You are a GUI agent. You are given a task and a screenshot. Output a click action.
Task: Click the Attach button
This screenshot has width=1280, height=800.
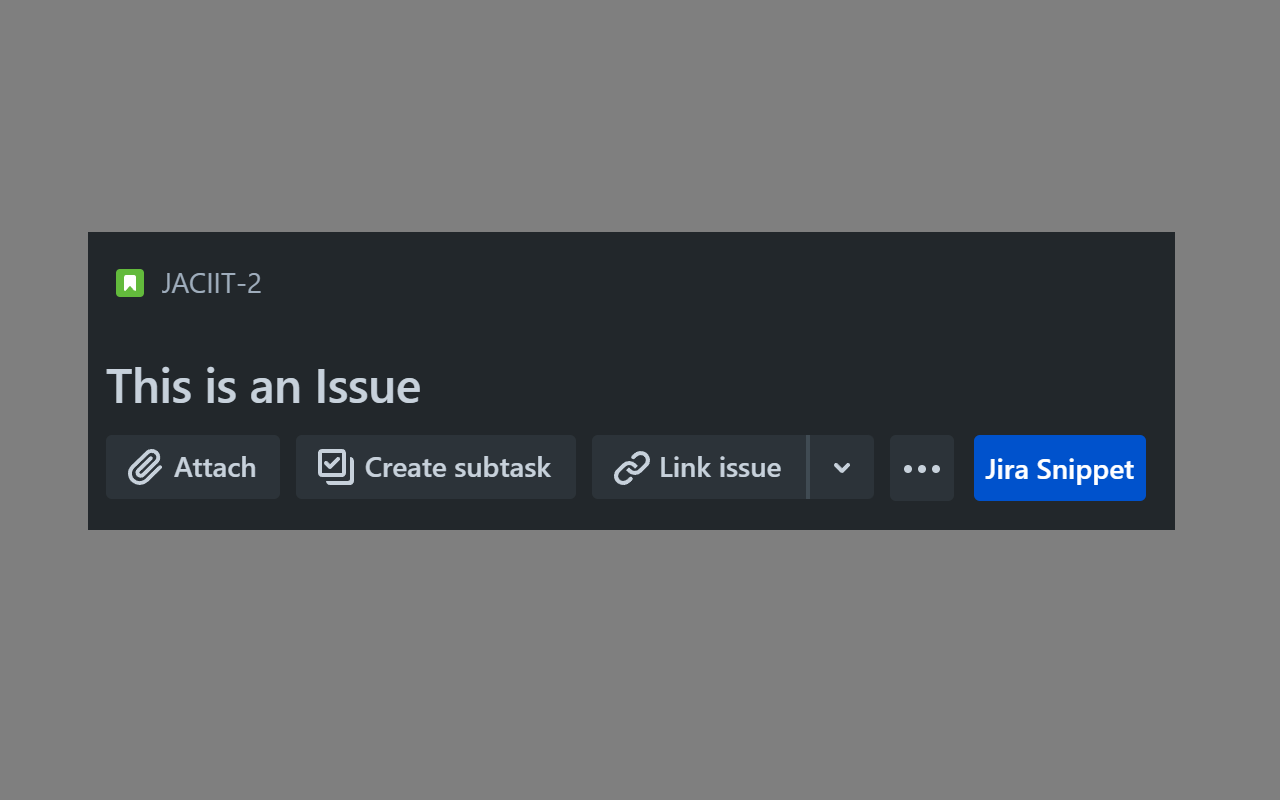coord(192,467)
